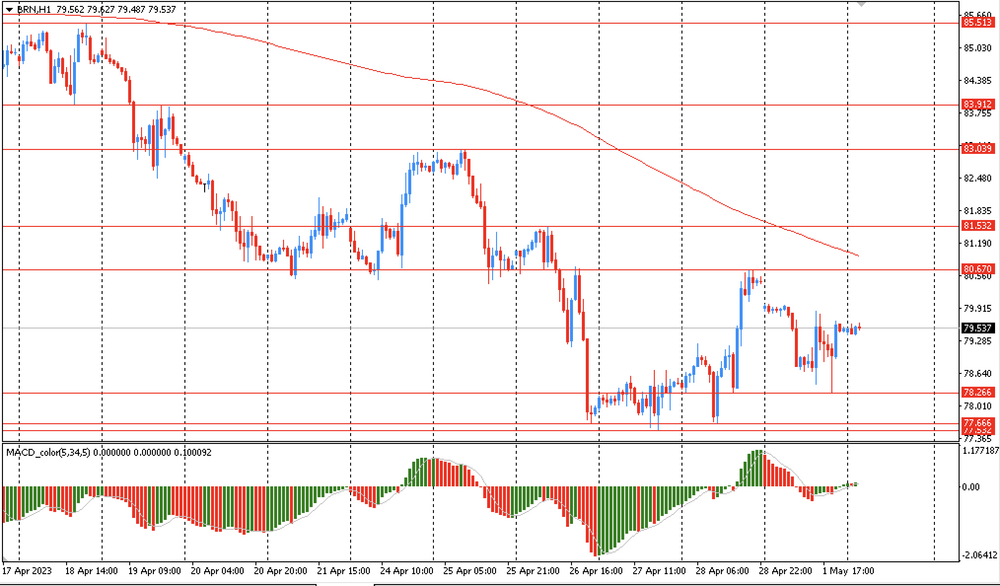This screenshot has height=586, width=1000.
Task: Click the gray chart shift triangle marker
Action: [x=860, y=5]
